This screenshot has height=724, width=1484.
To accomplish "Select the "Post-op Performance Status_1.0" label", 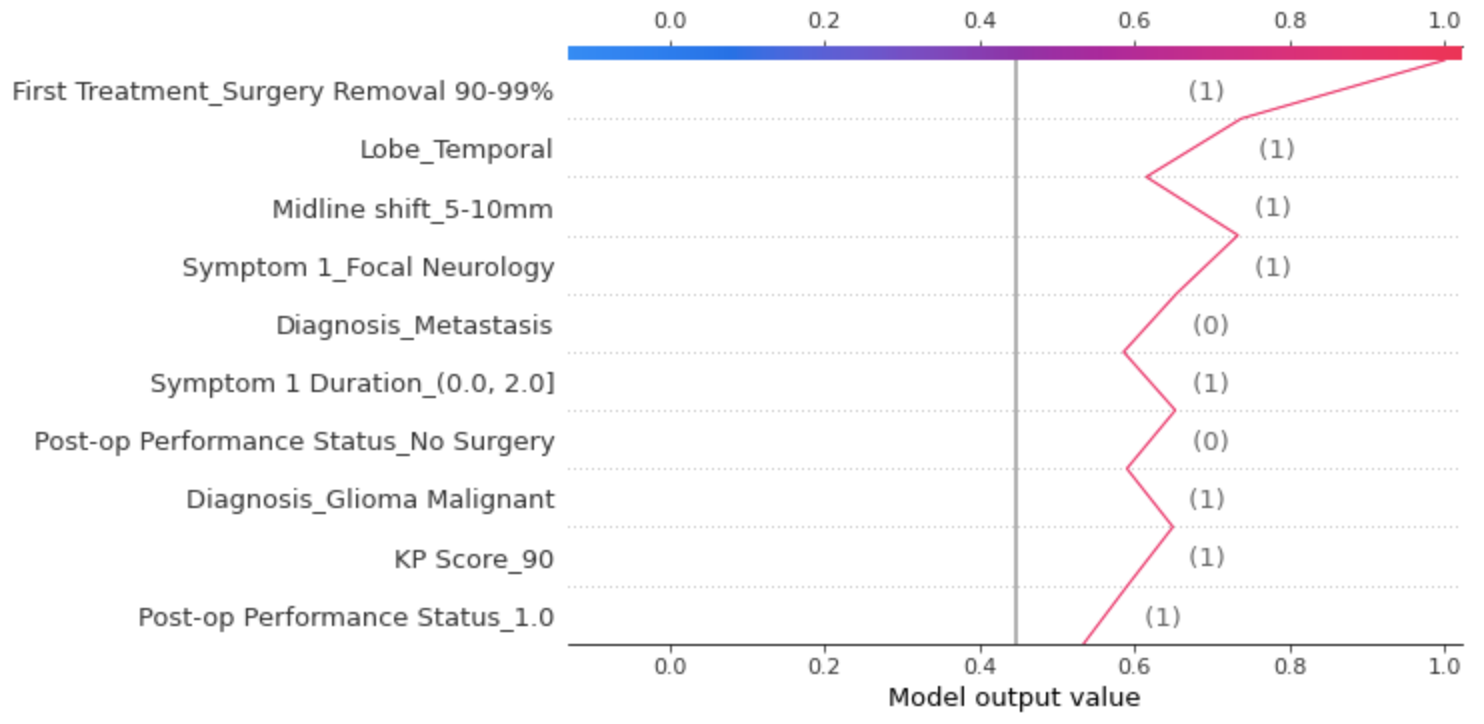I will pos(346,617).
